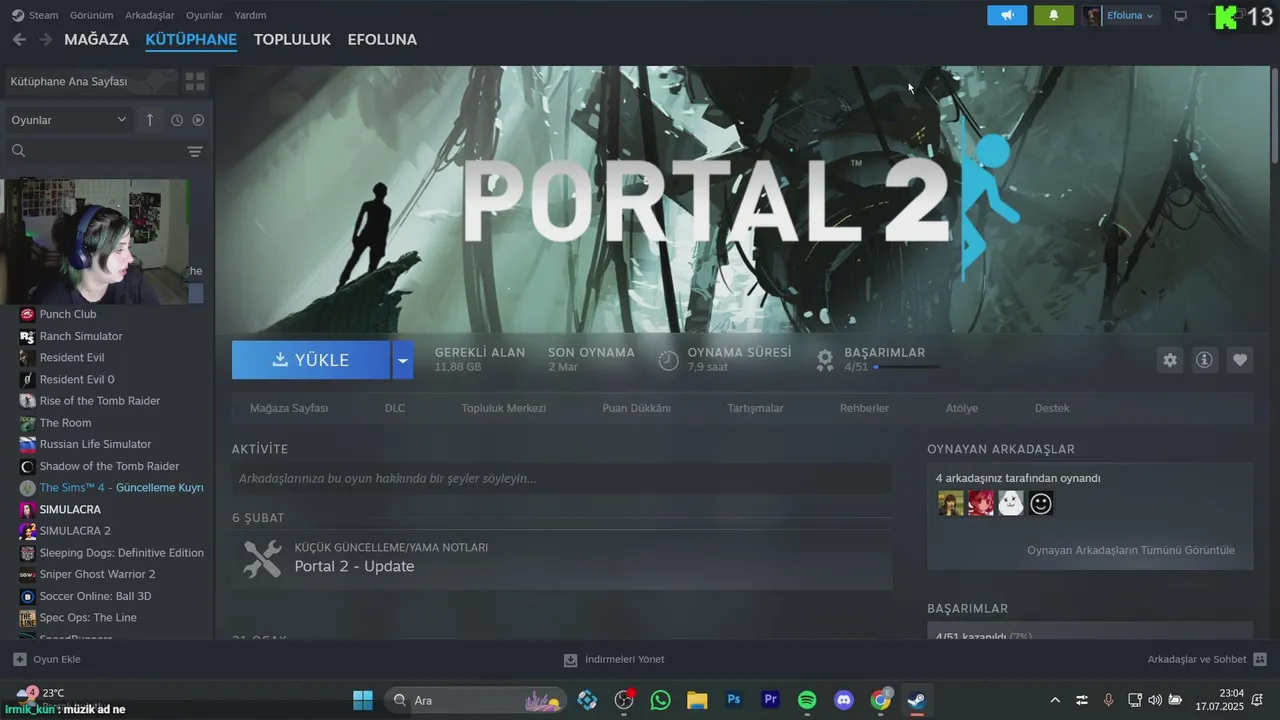Click the YÜKLE install button
Screen dimensions: 1280x720
click(x=311, y=360)
